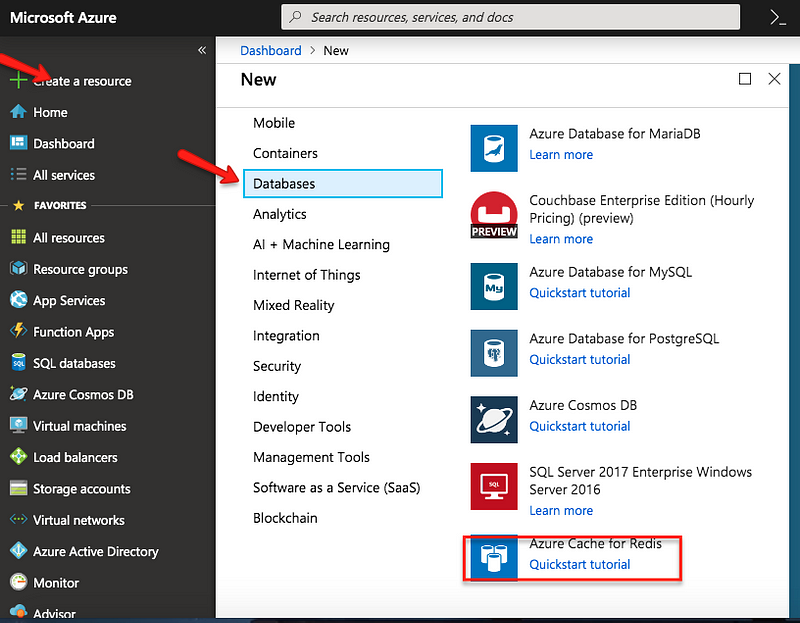Image resolution: width=800 pixels, height=623 pixels.
Task: Click the Azure Cosmos DB sidebar icon
Action: 18,394
